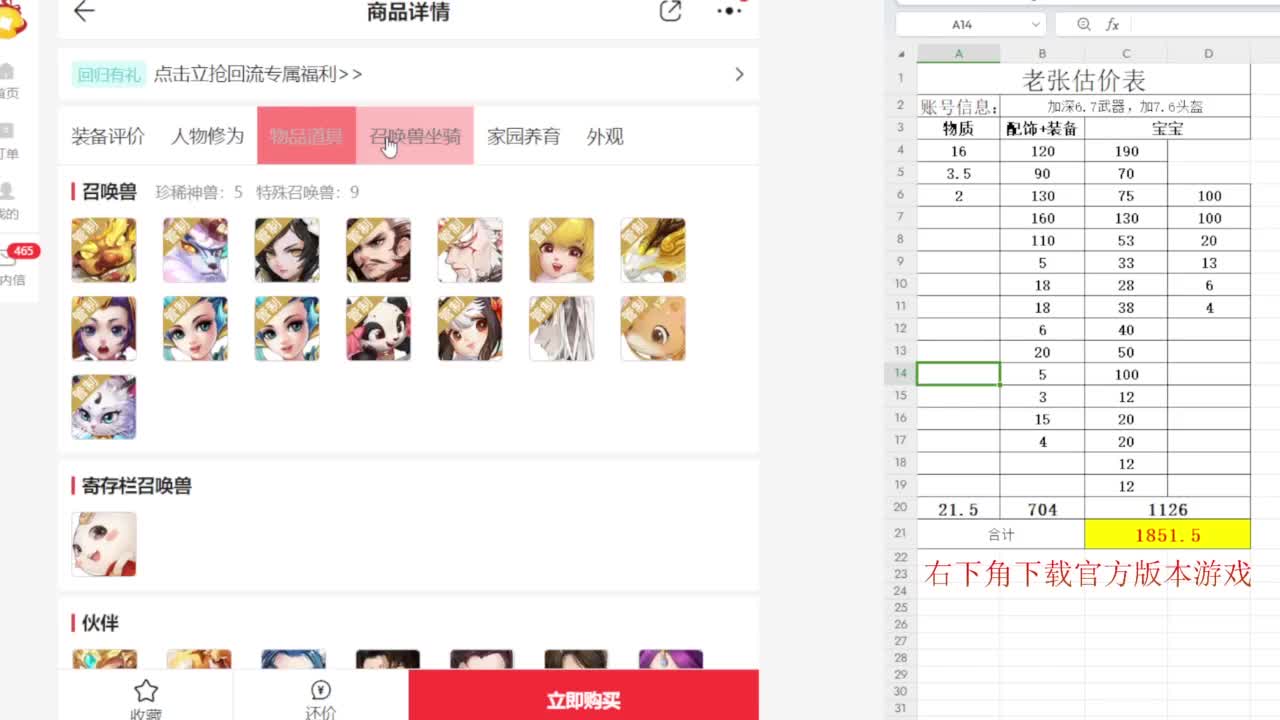Select spreadsheet column D header
This screenshot has width=1280, height=720.
point(1209,54)
